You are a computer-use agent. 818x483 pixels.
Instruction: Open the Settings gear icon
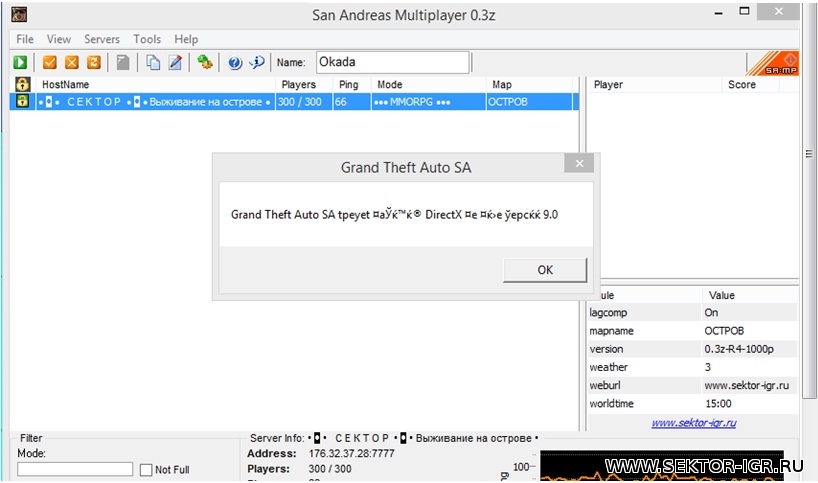pos(204,63)
